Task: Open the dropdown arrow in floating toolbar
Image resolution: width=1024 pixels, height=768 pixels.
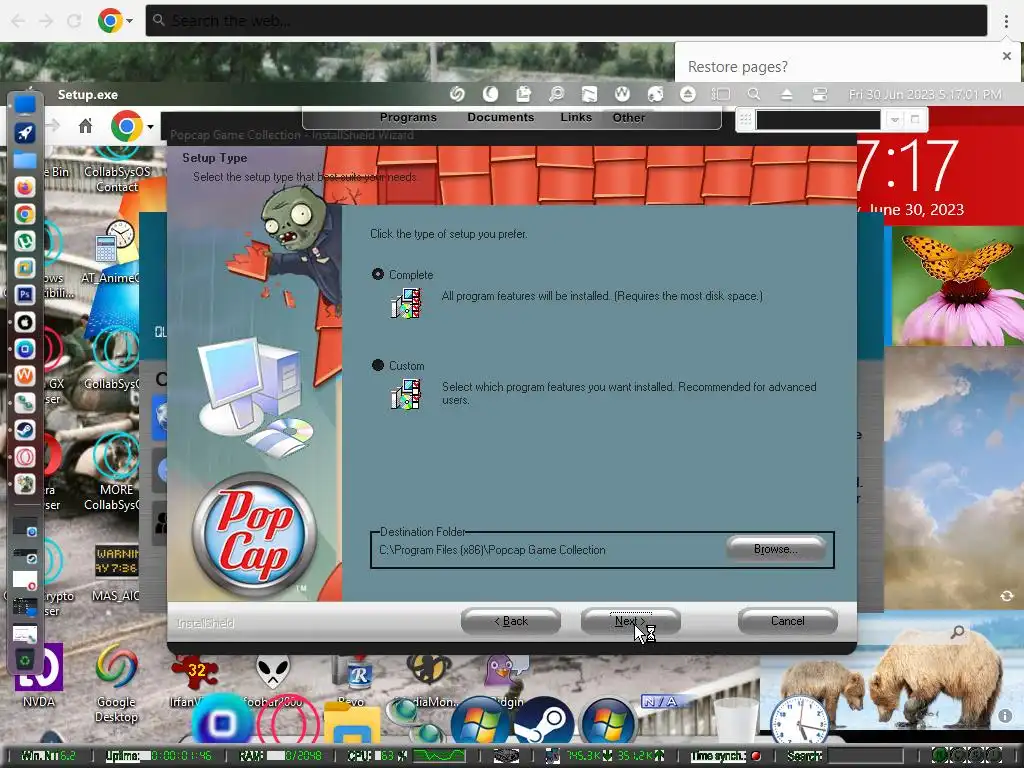Action: point(895,120)
